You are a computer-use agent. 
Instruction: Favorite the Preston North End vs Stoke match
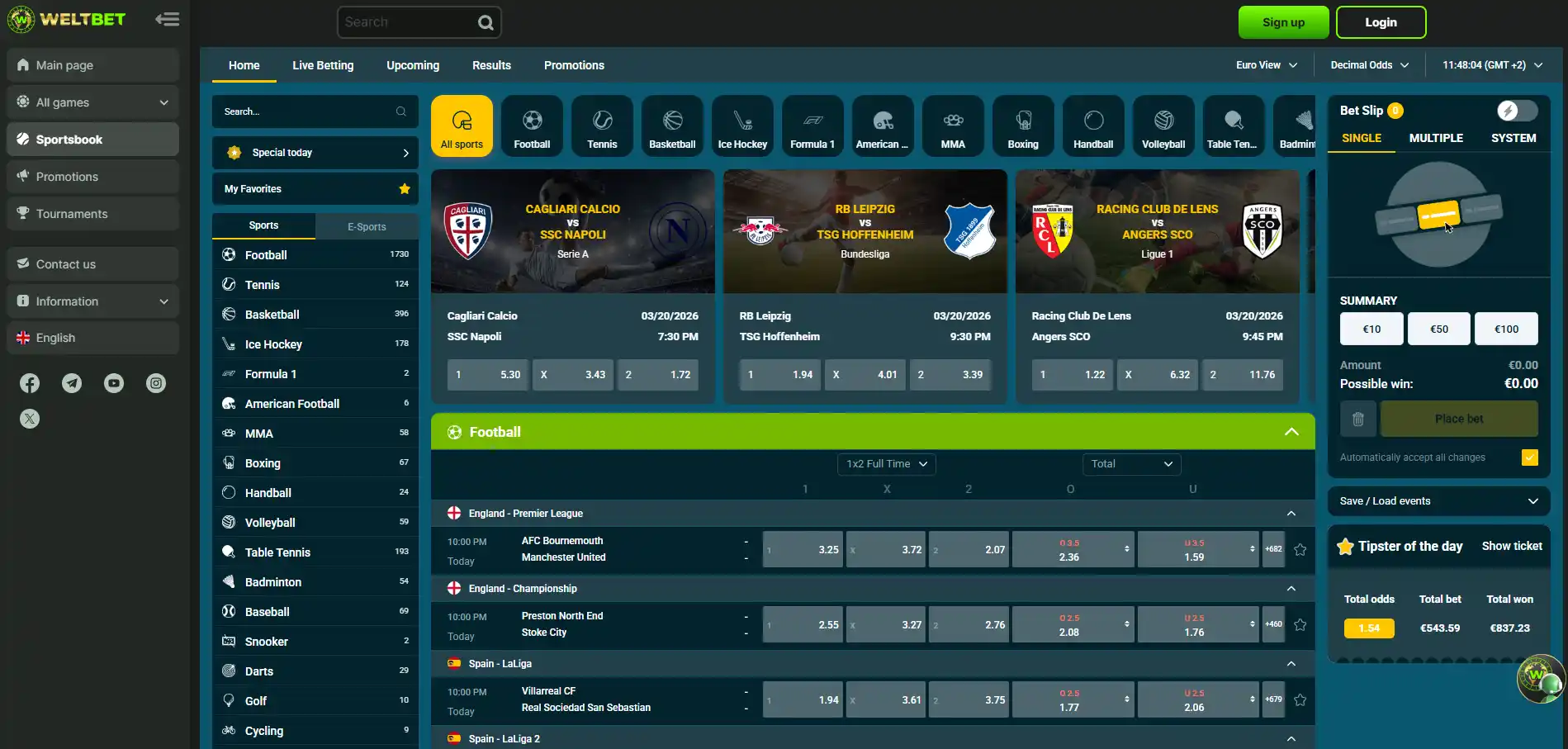pyautogui.click(x=1300, y=625)
